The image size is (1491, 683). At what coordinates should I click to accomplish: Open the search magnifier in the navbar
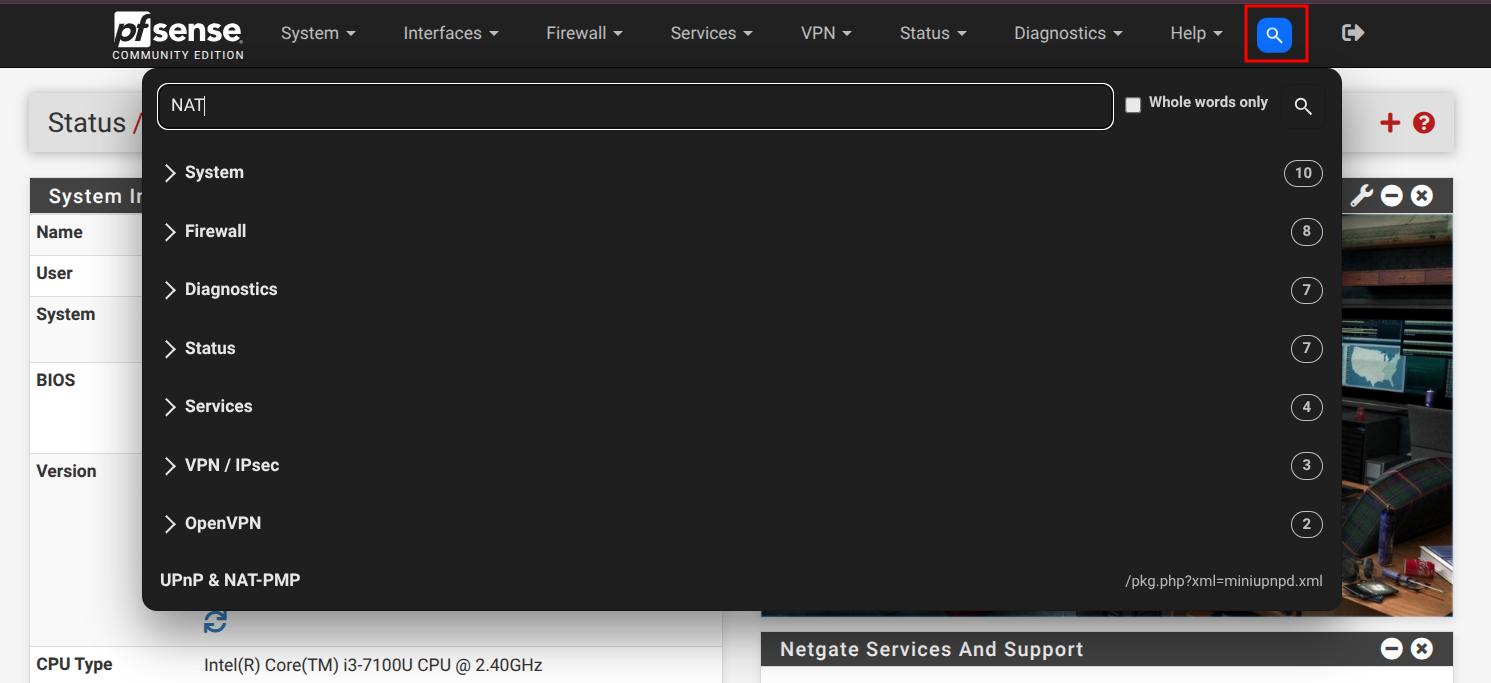[x=1274, y=33]
